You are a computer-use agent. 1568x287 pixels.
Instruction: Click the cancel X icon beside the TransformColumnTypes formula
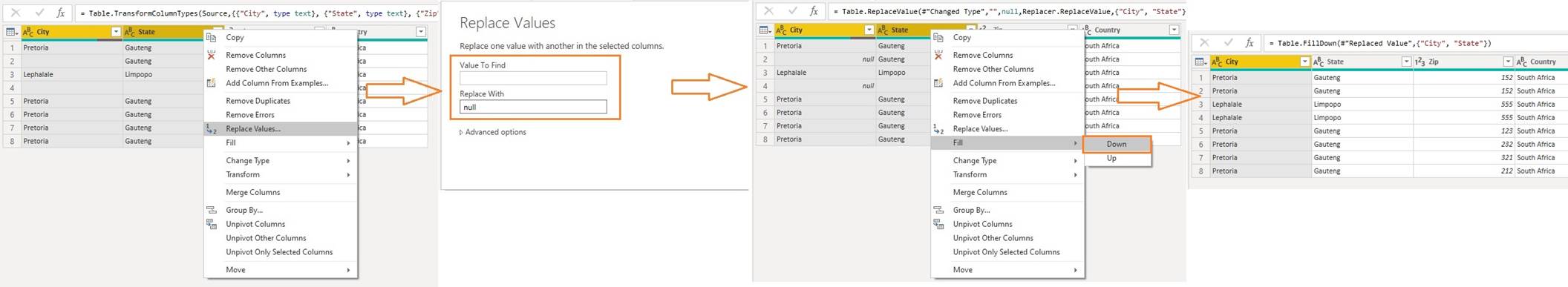pos(15,13)
